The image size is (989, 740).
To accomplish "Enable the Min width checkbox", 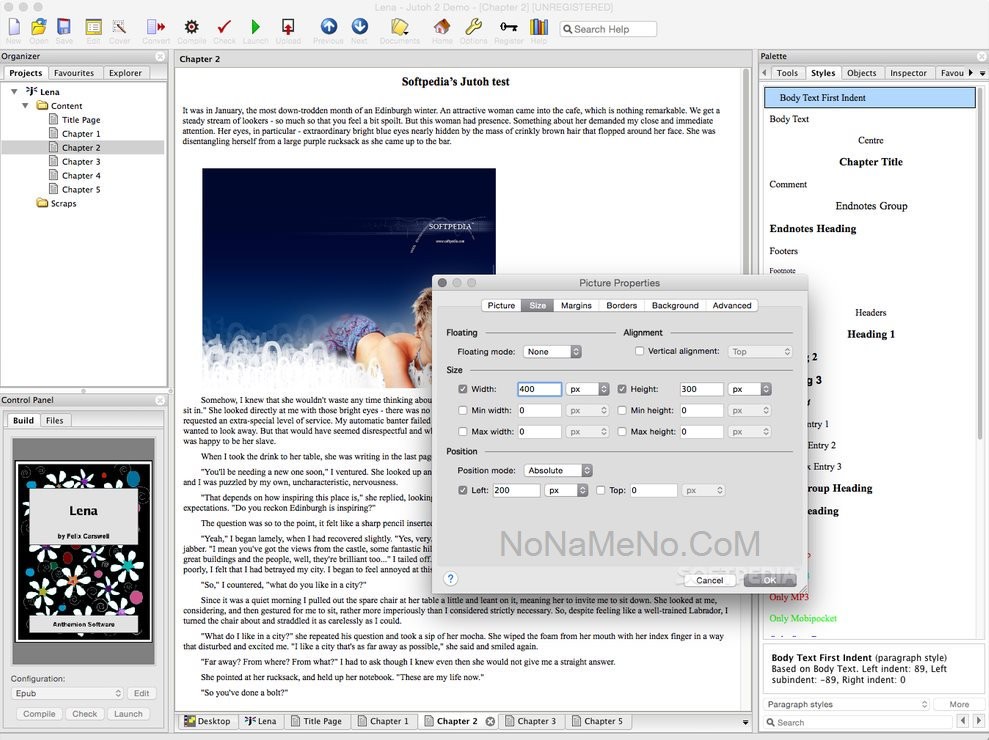I will (462, 410).
